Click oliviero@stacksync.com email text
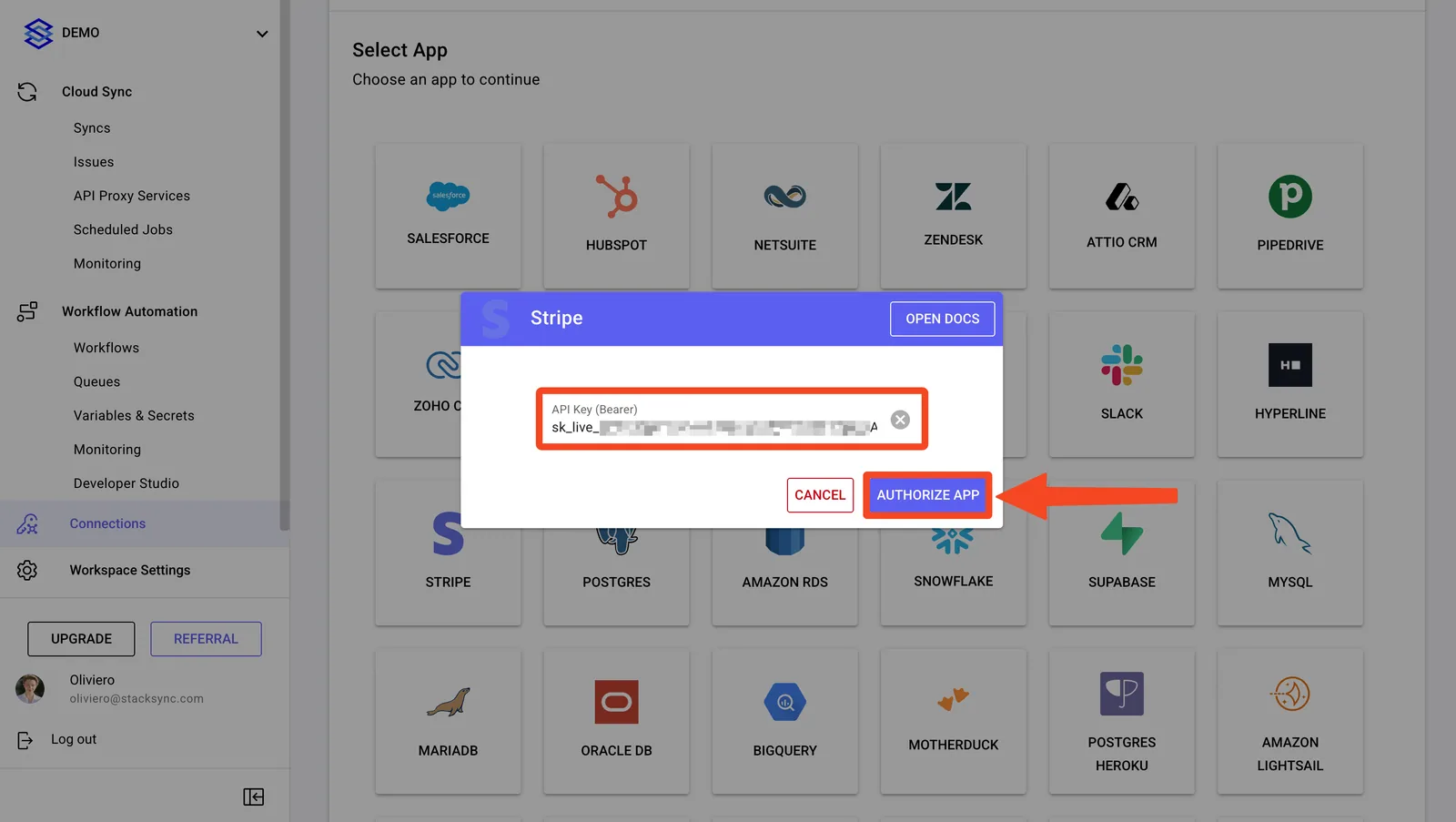 pyautogui.click(x=136, y=699)
